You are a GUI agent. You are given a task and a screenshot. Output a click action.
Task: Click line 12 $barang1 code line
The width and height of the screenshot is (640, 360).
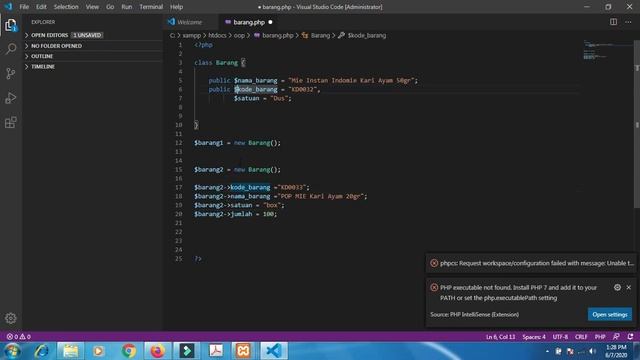click(x=237, y=143)
